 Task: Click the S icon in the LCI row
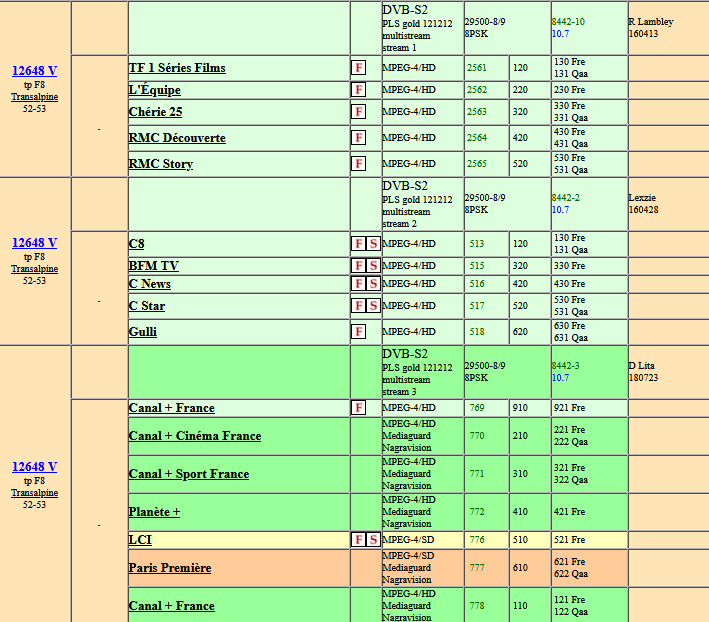(373, 540)
